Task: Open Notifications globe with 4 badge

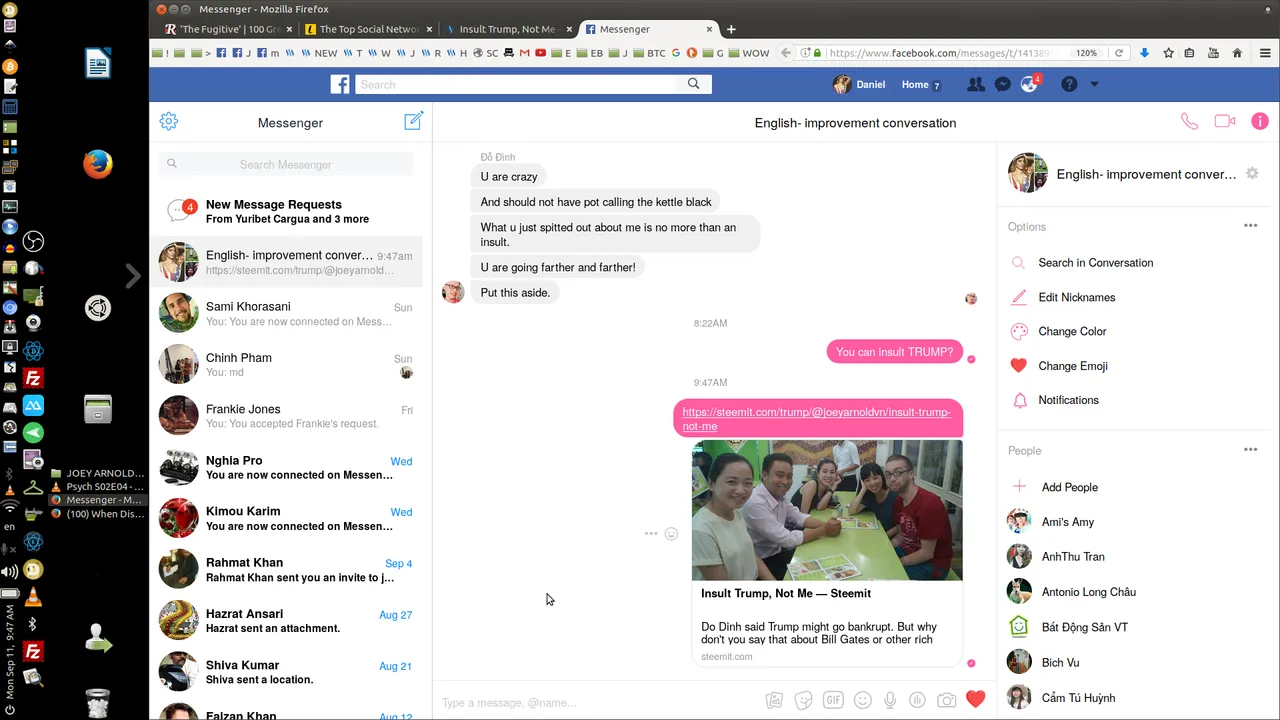Action: tap(1029, 84)
